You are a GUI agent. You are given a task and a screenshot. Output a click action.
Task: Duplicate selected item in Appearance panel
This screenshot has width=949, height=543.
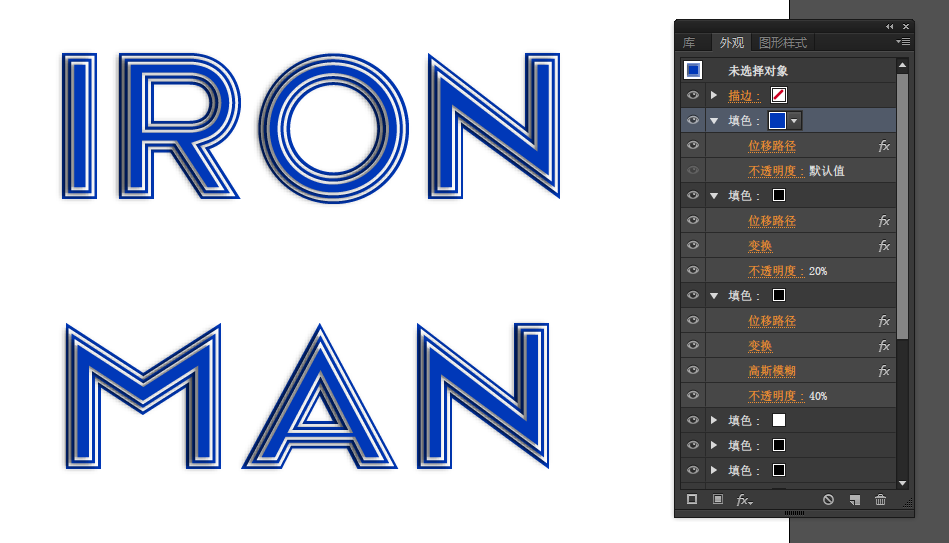pyautogui.click(x=855, y=500)
